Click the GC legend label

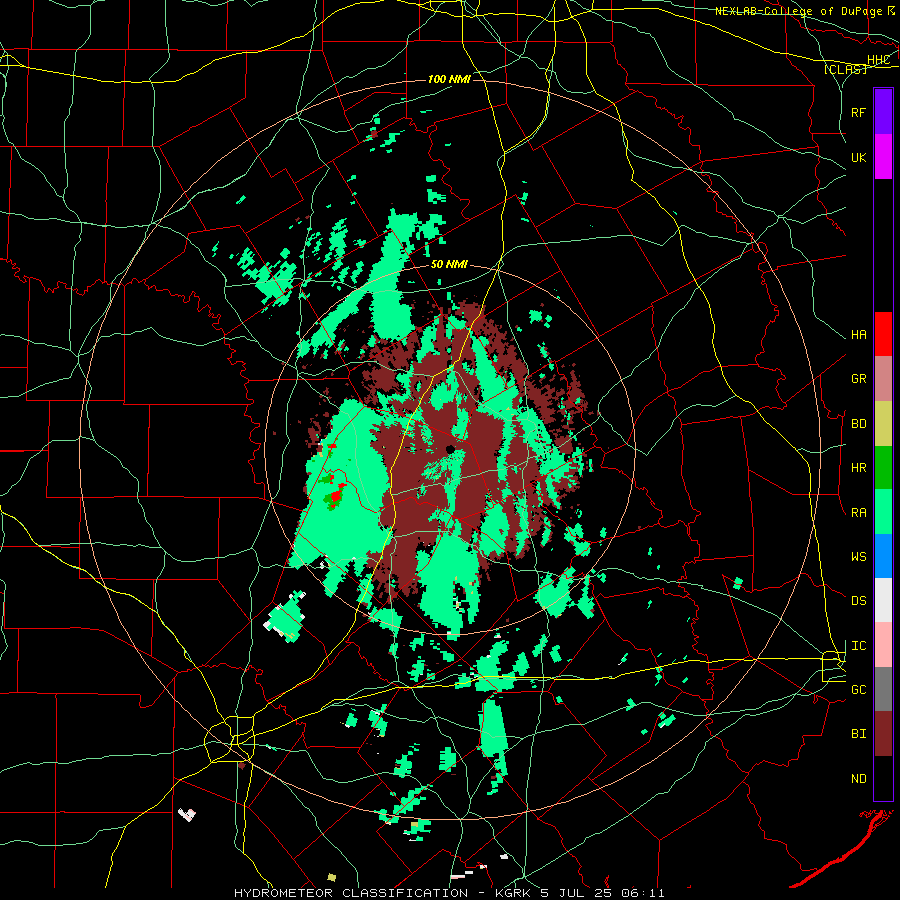tap(858, 689)
